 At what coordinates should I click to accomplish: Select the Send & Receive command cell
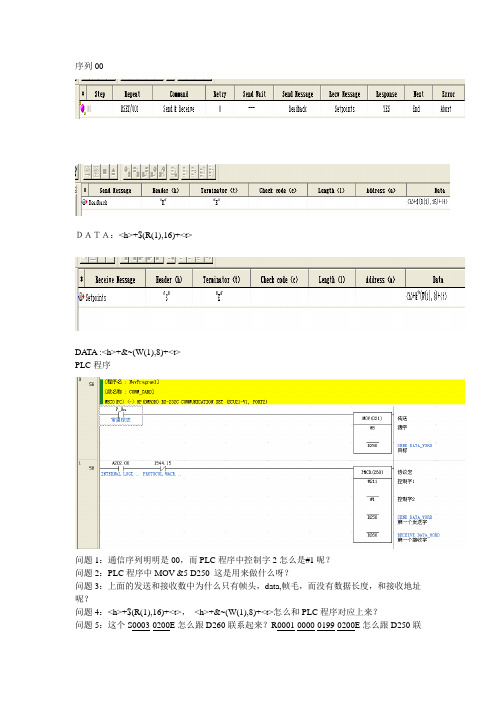click(179, 109)
